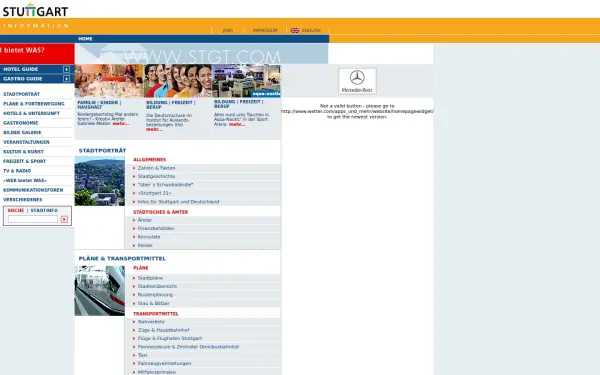Open 'Fahrzeugvermietungen' link
This screenshot has height=375, width=600.
pyautogui.click(x=164, y=364)
